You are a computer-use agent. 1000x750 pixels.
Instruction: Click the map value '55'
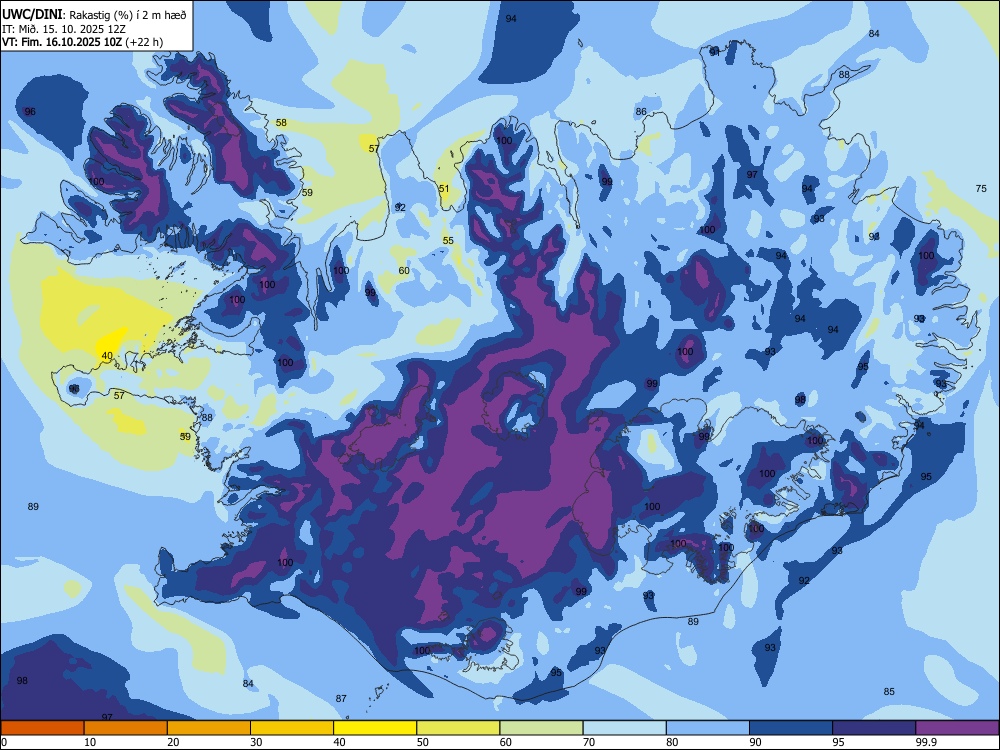(x=448, y=240)
